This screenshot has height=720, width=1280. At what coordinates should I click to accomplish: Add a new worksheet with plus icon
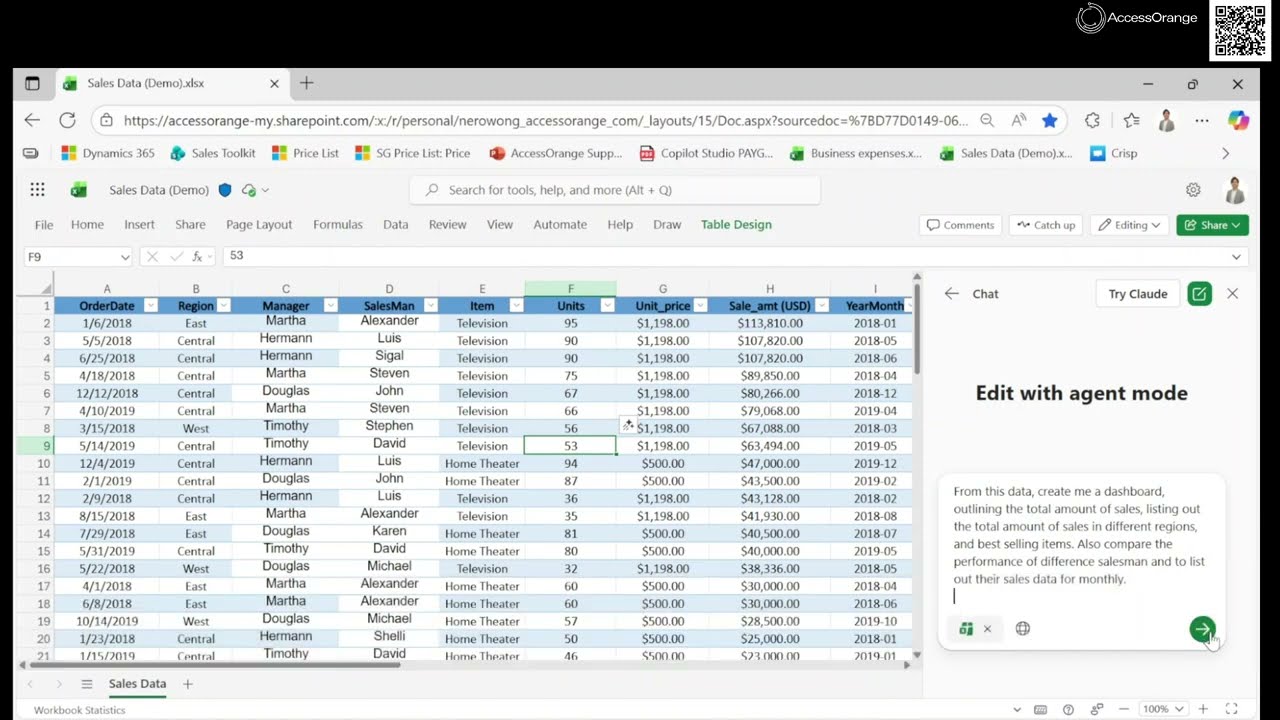point(187,684)
